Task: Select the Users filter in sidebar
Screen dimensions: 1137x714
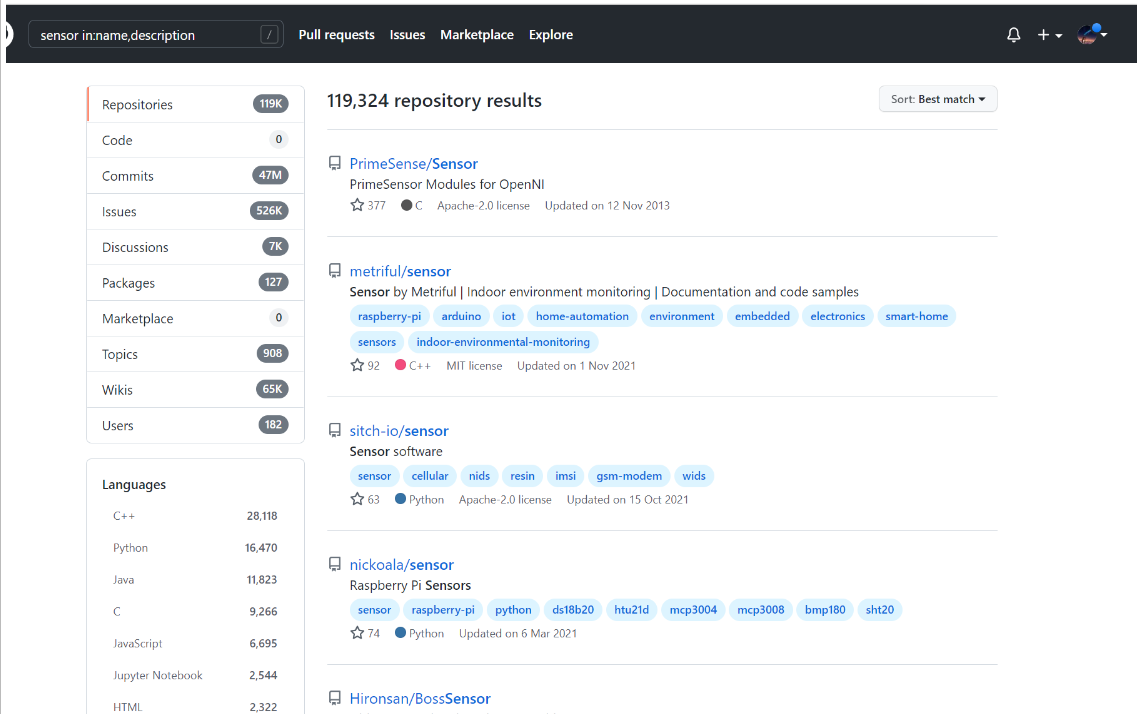Action: coord(195,426)
